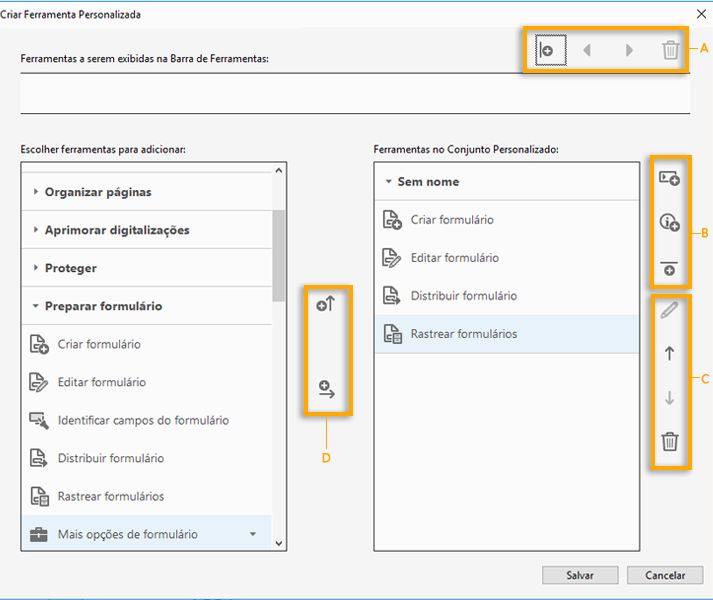Expand the Aprimorar digitalizações category
The width and height of the screenshot is (713, 600).
[x=116, y=230]
